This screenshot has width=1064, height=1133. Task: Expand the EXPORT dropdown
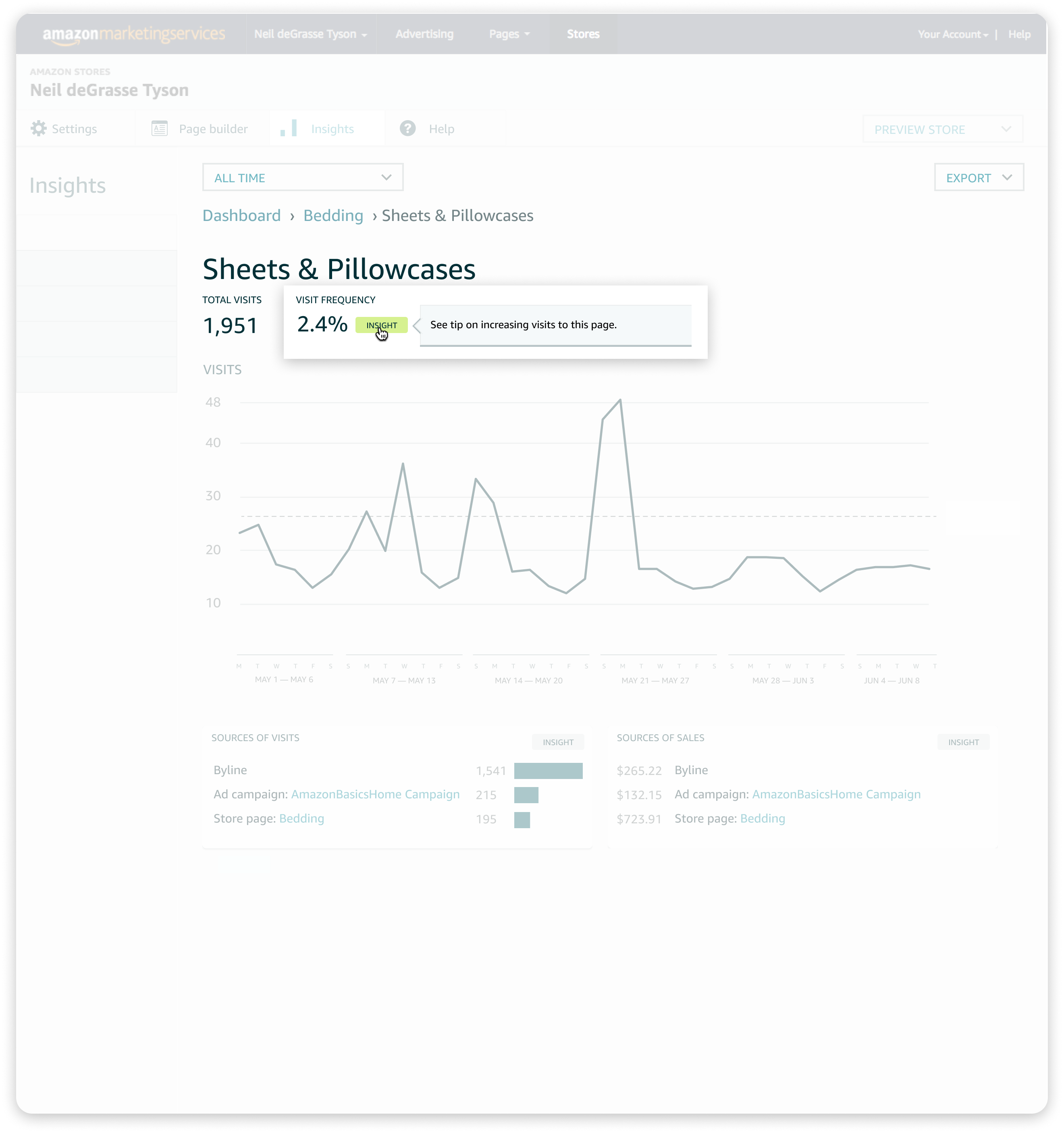[x=978, y=178]
